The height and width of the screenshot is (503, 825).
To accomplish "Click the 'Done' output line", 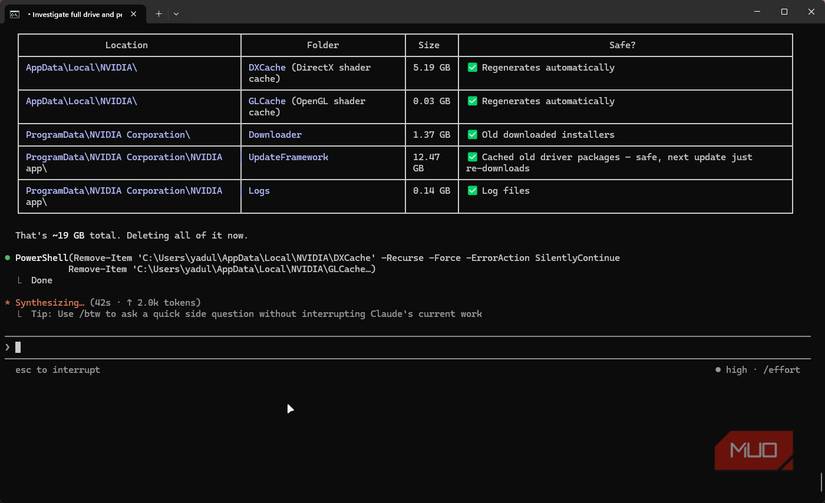I will click(x=42, y=280).
